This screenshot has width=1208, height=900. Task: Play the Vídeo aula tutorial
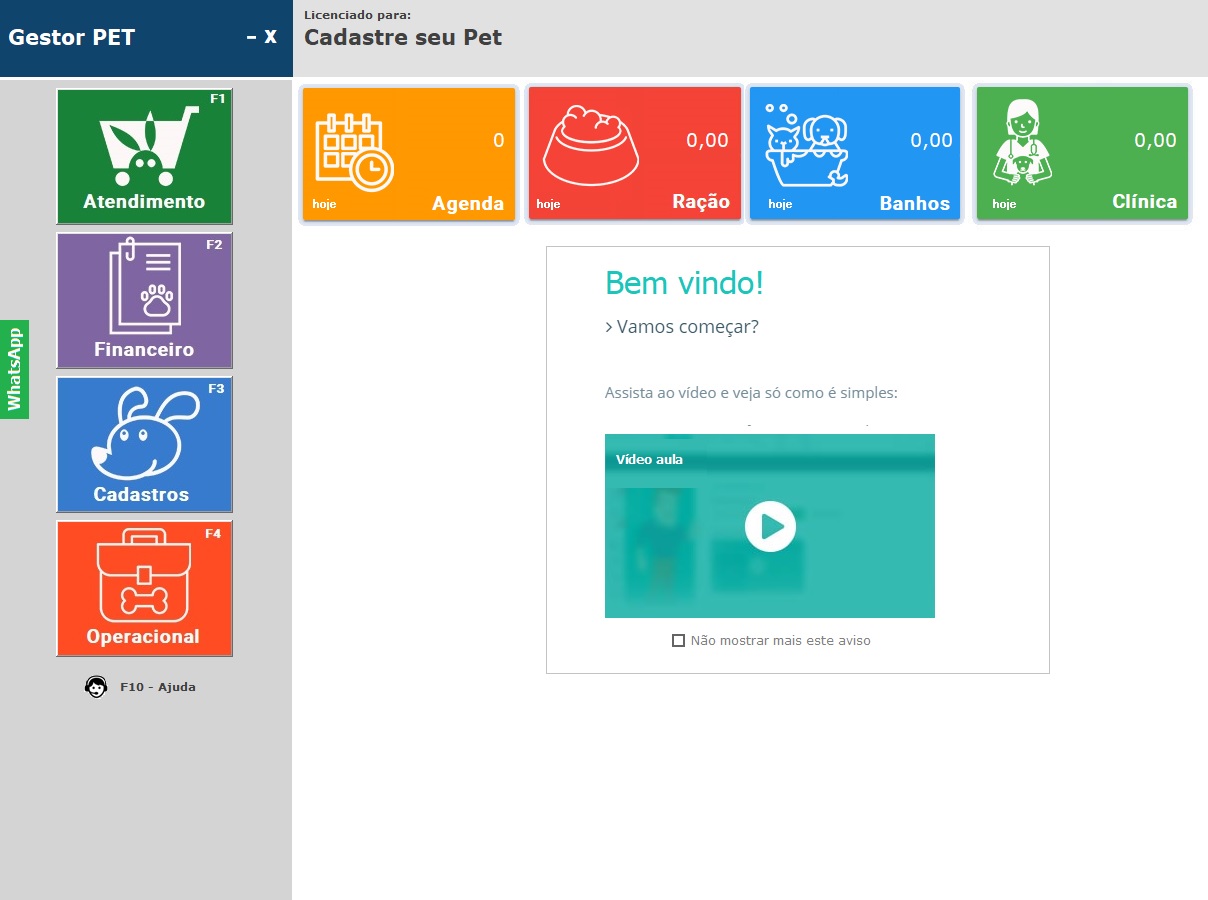click(769, 526)
